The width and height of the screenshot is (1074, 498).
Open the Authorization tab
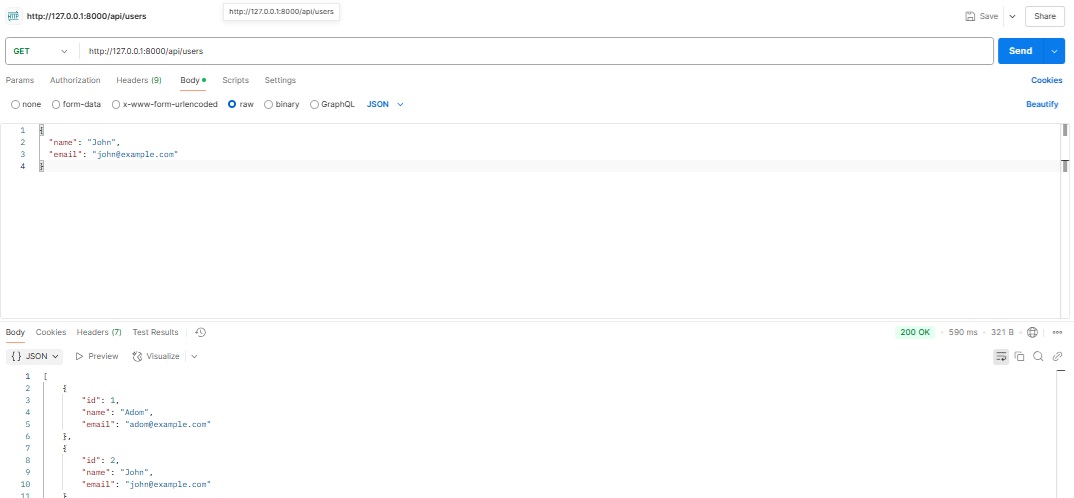click(x=75, y=80)
